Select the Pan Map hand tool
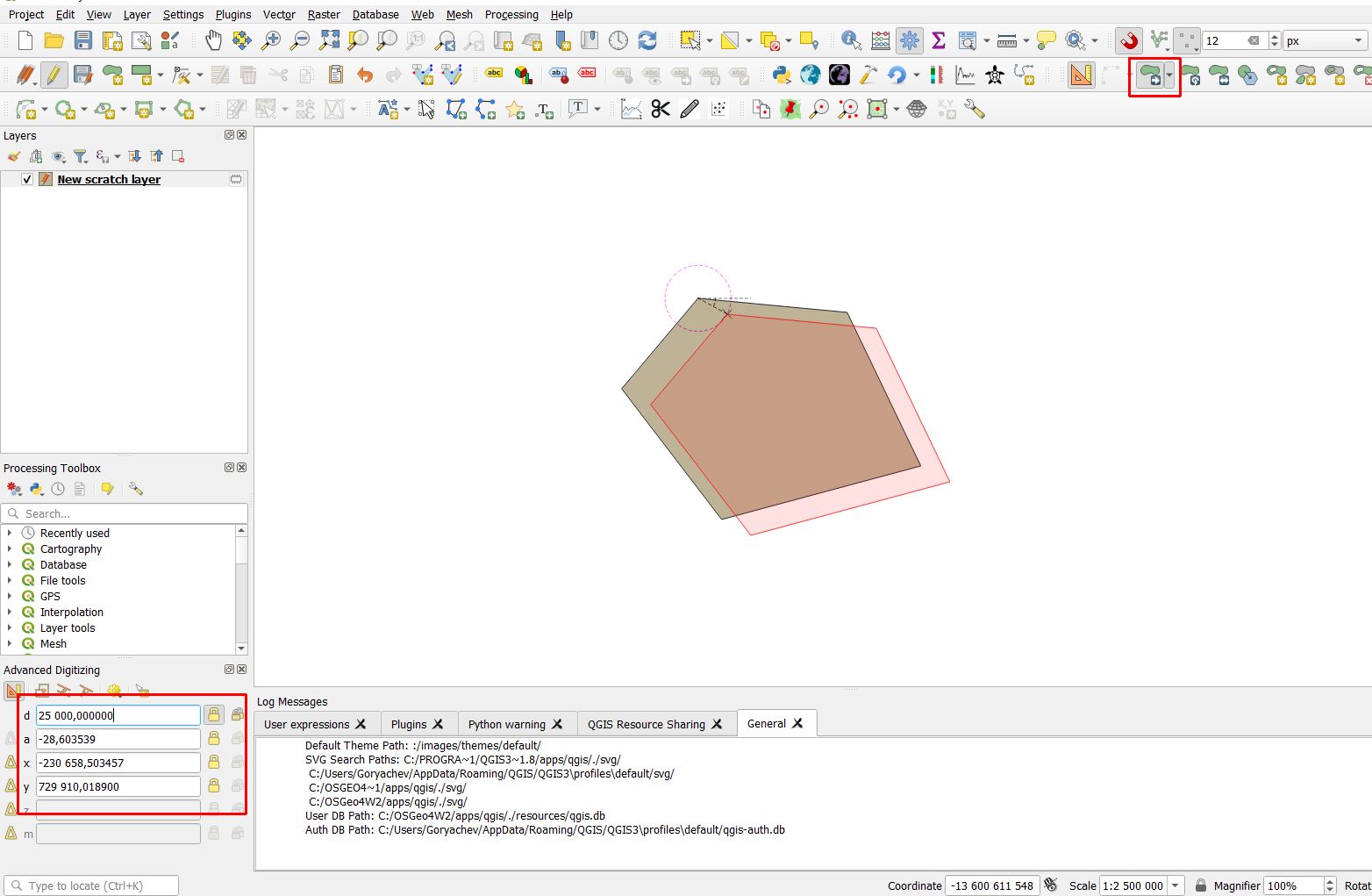The width and height of the screenshot is (1372, 896). 213,40
